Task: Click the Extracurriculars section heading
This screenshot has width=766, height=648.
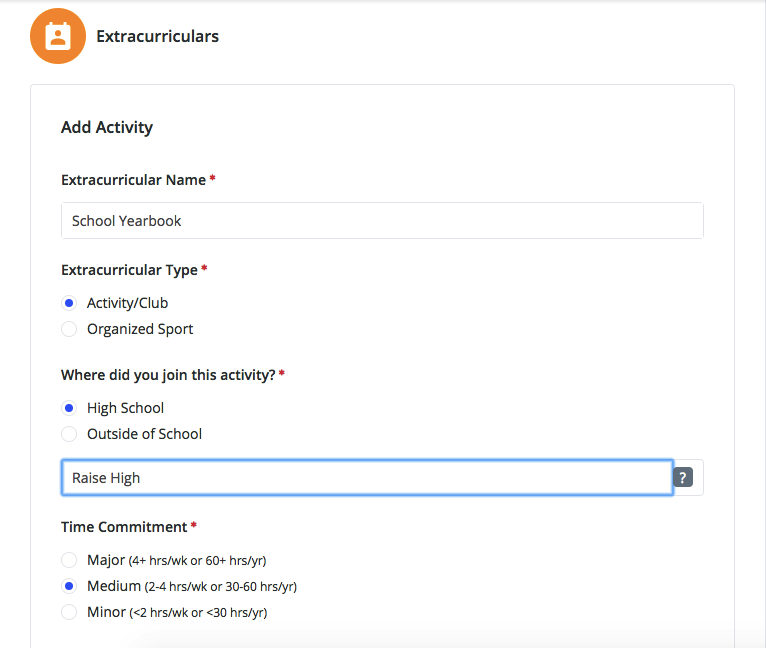Action: (157, 37)
